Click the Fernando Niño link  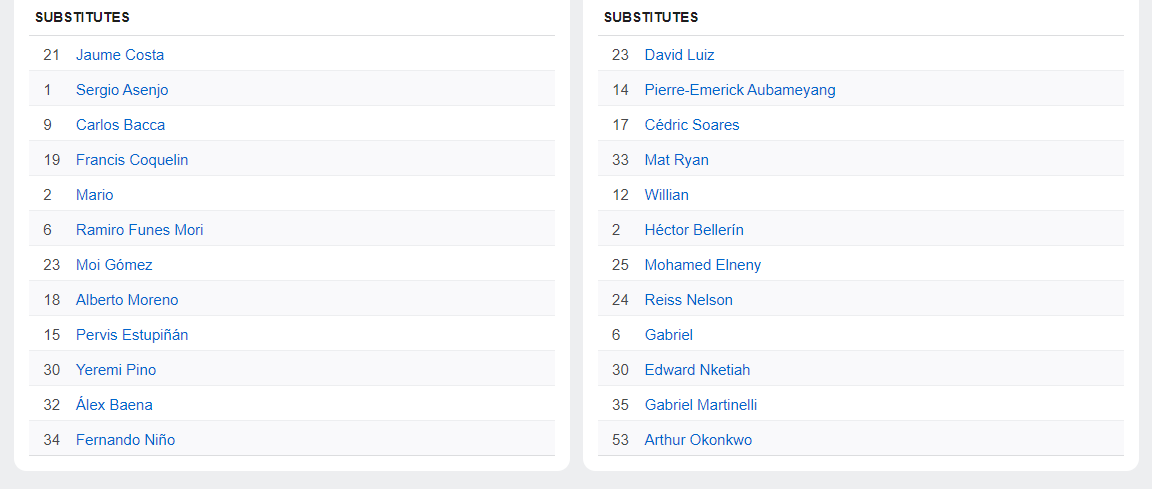[x=125, y=440]
